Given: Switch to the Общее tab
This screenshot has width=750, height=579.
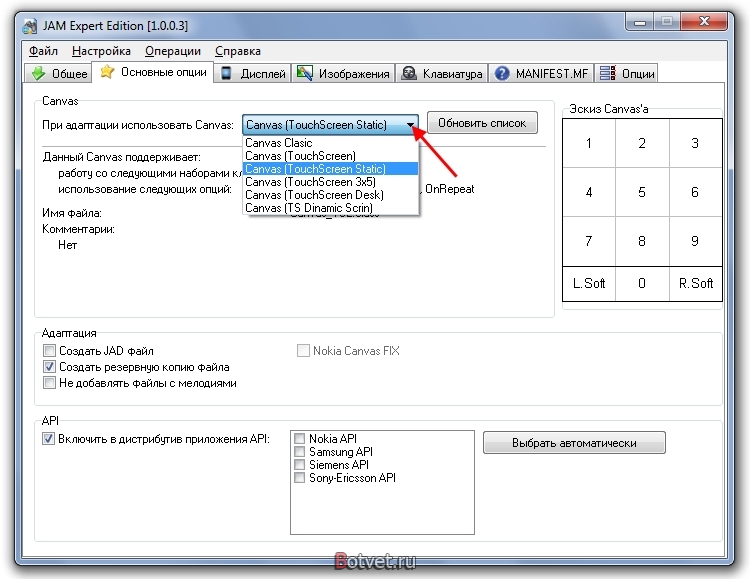Looking at the screenshot, I should coord(58,73).
